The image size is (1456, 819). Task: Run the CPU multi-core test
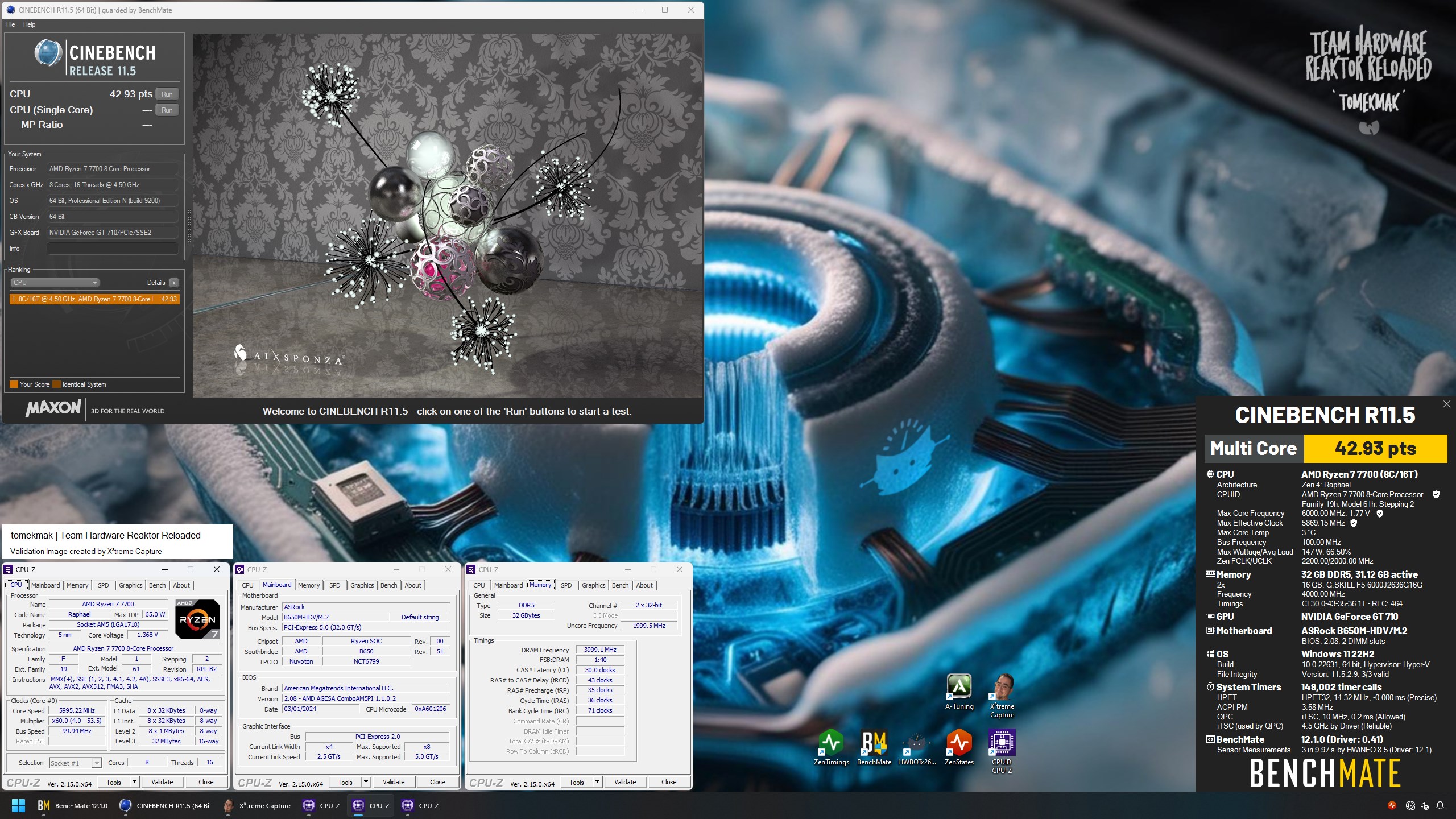[x=167, y=94]
